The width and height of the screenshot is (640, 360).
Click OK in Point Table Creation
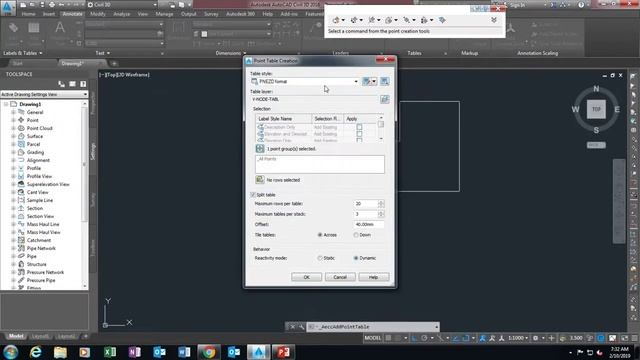(307, 277)
